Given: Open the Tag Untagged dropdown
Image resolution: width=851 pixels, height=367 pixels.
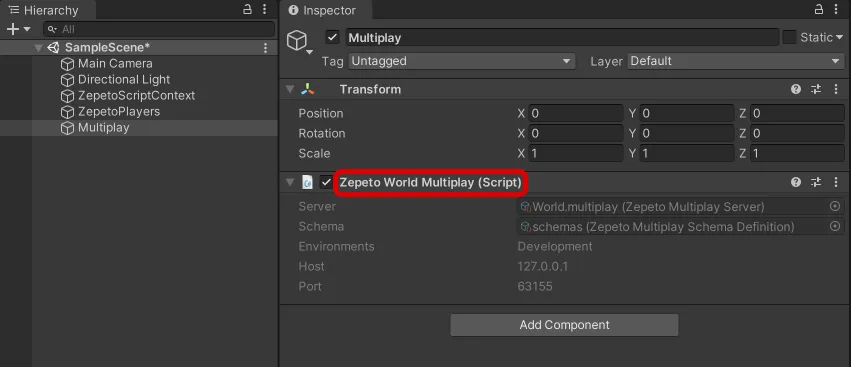Looking at the screenshot, I should (x=461, y=61).
